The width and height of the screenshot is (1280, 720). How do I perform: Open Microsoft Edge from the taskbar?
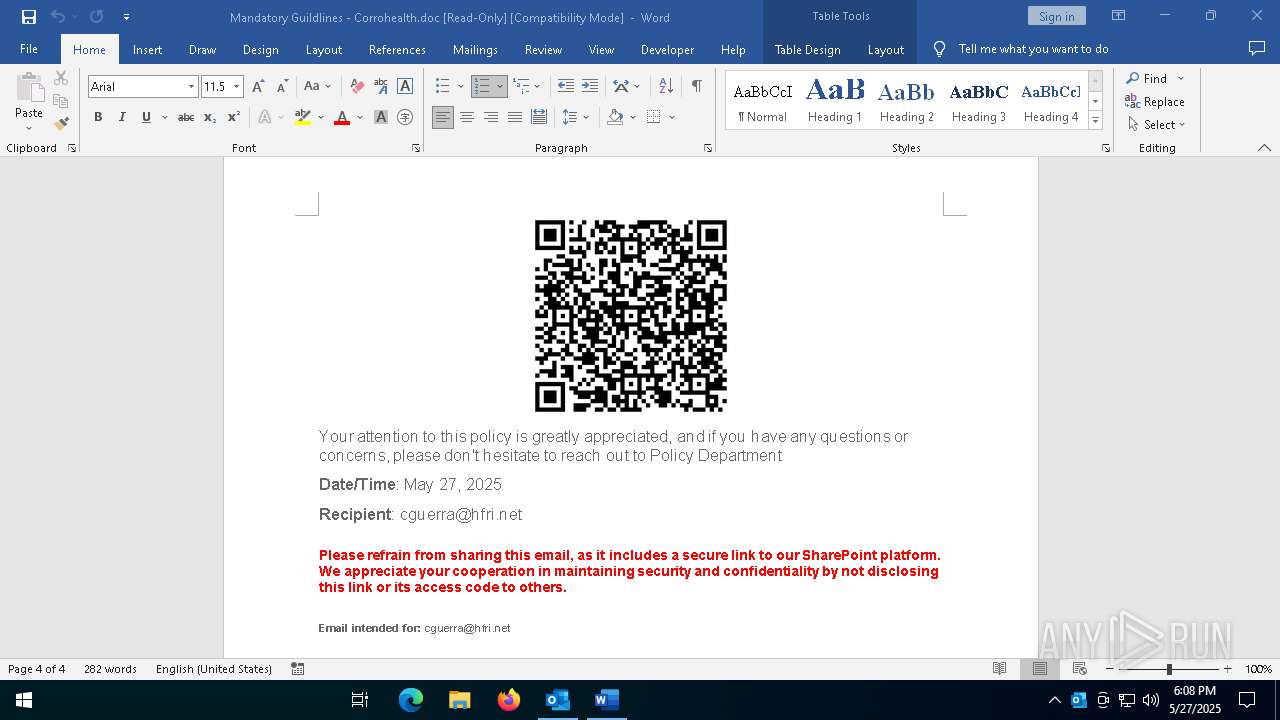[x=411, y=700]
